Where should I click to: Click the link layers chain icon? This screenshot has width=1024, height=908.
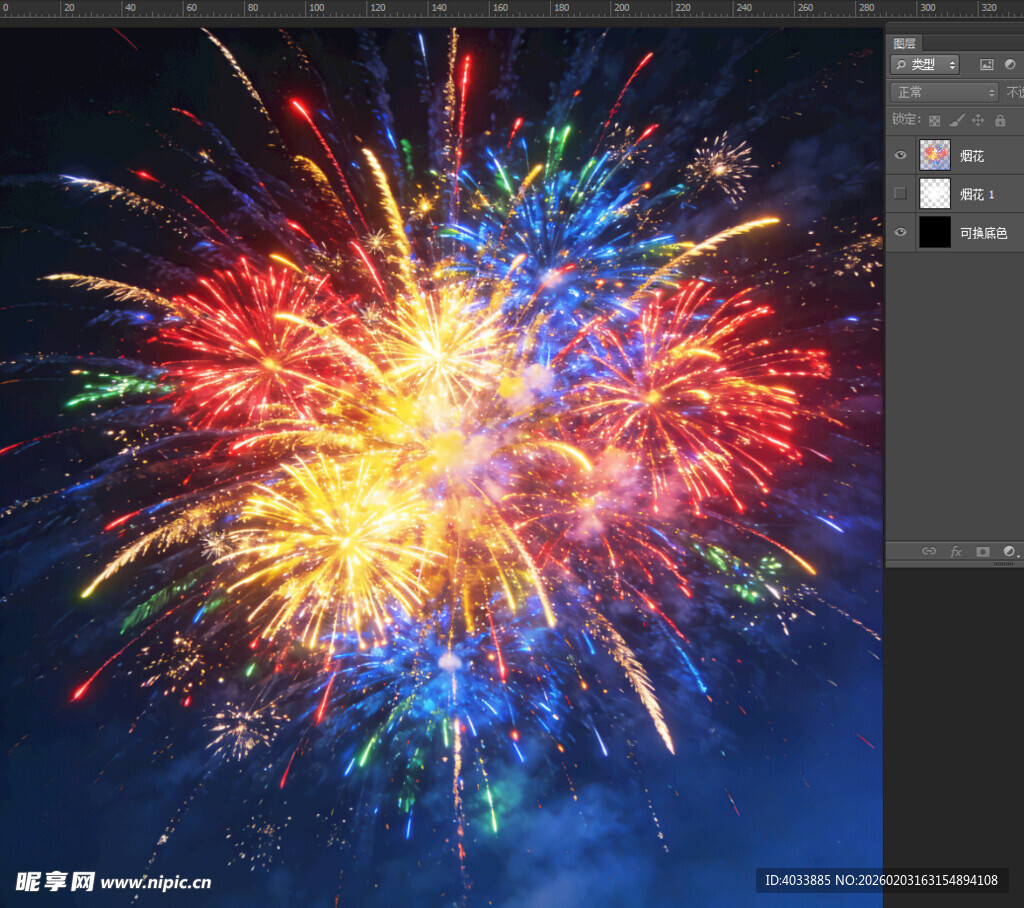coord(929,551)
